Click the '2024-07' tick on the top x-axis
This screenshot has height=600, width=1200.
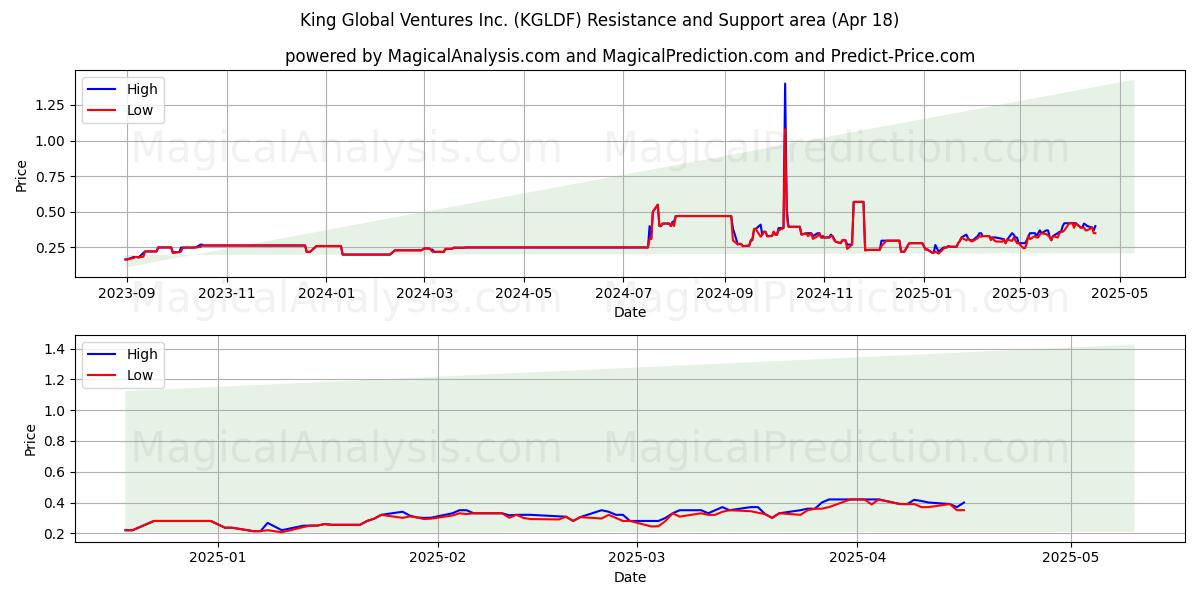tap(623, 293)
